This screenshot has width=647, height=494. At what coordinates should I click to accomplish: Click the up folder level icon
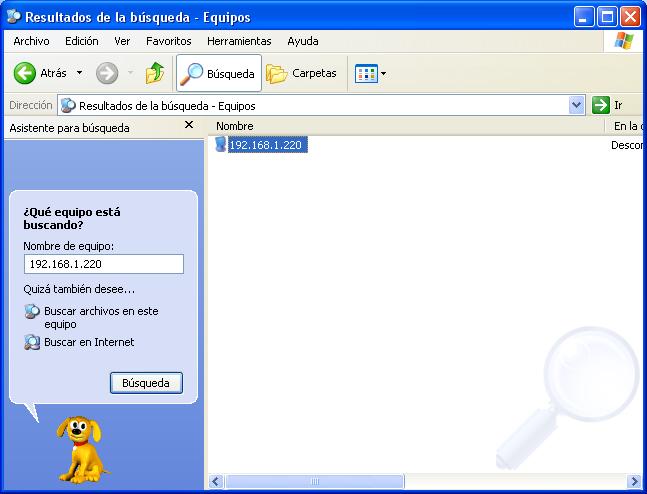tap(154, 73)
